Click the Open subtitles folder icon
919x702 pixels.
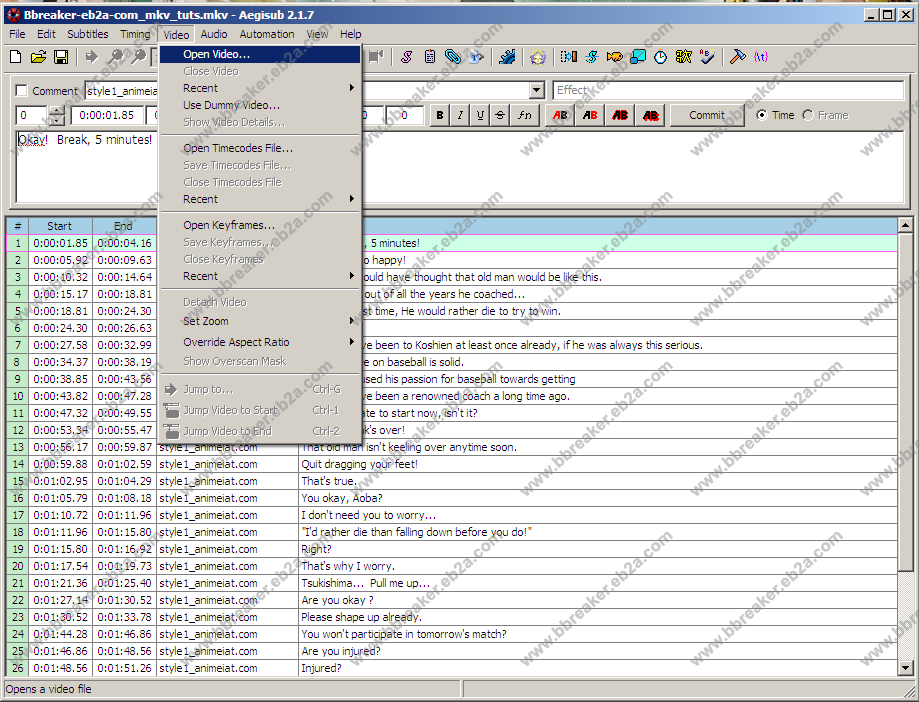point(38,58)
